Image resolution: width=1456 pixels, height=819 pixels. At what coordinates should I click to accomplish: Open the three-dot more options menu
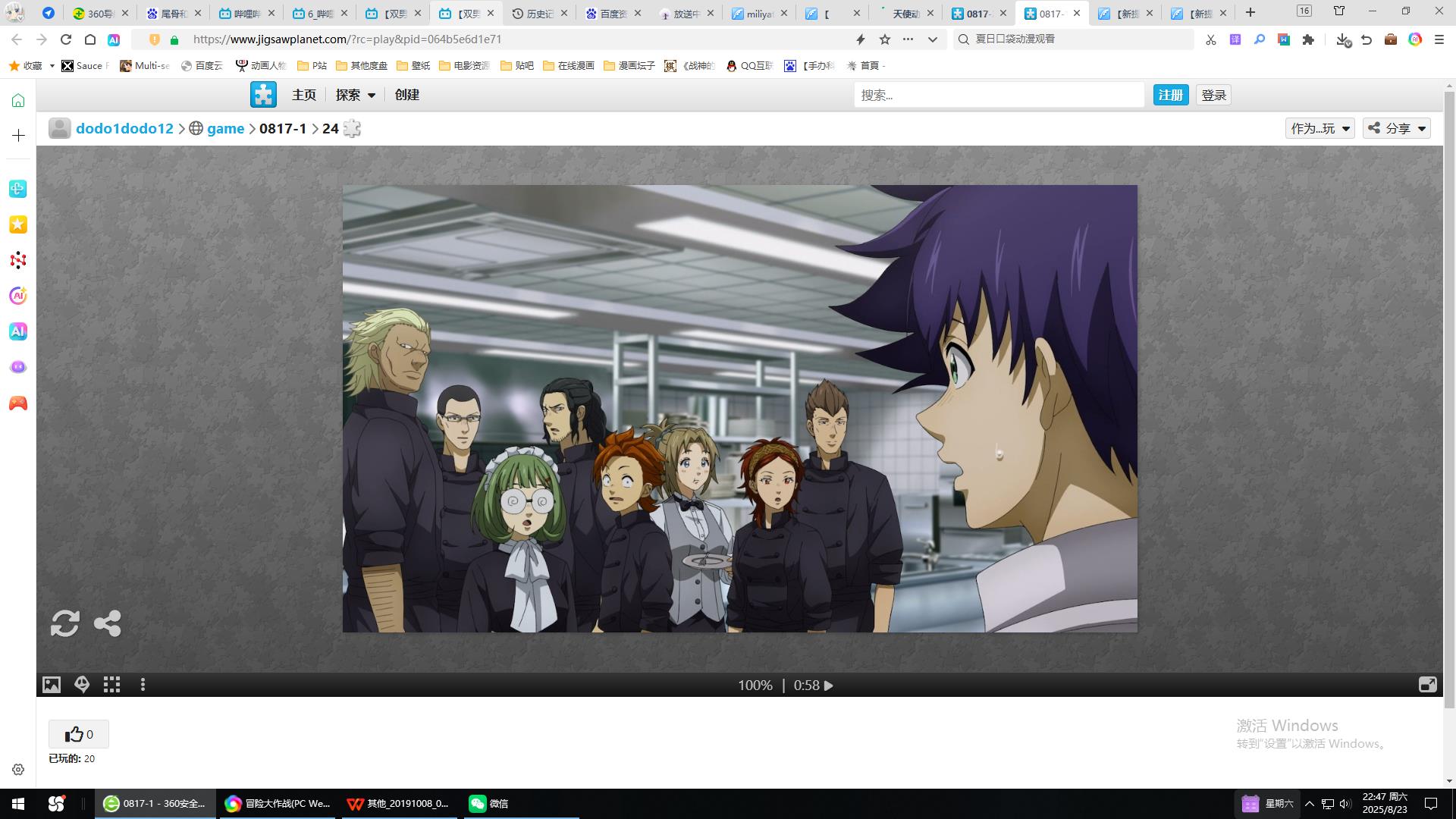point(143,685)
